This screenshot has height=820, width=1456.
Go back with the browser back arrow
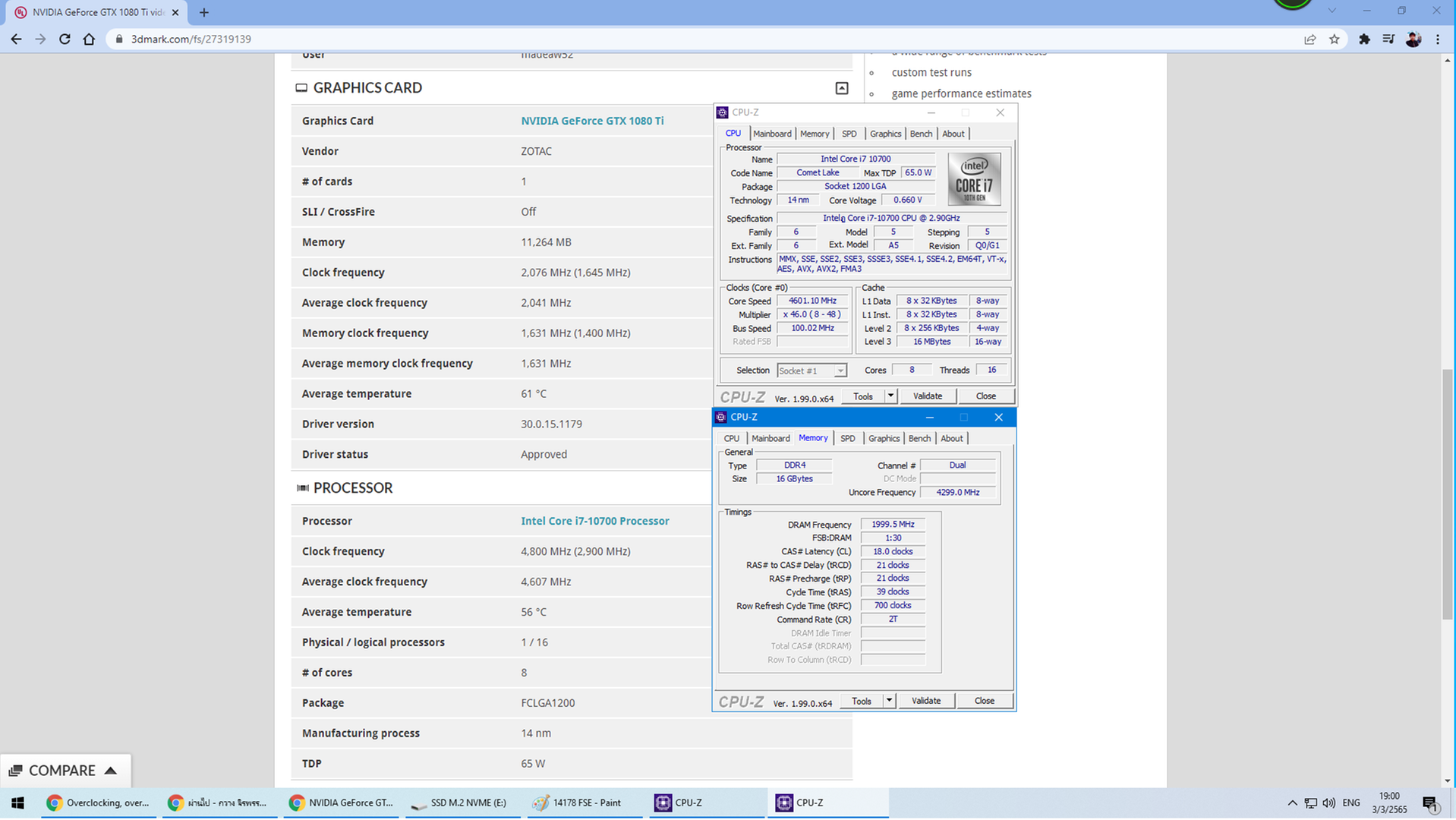pyautogui.click(x=16, y=39)
